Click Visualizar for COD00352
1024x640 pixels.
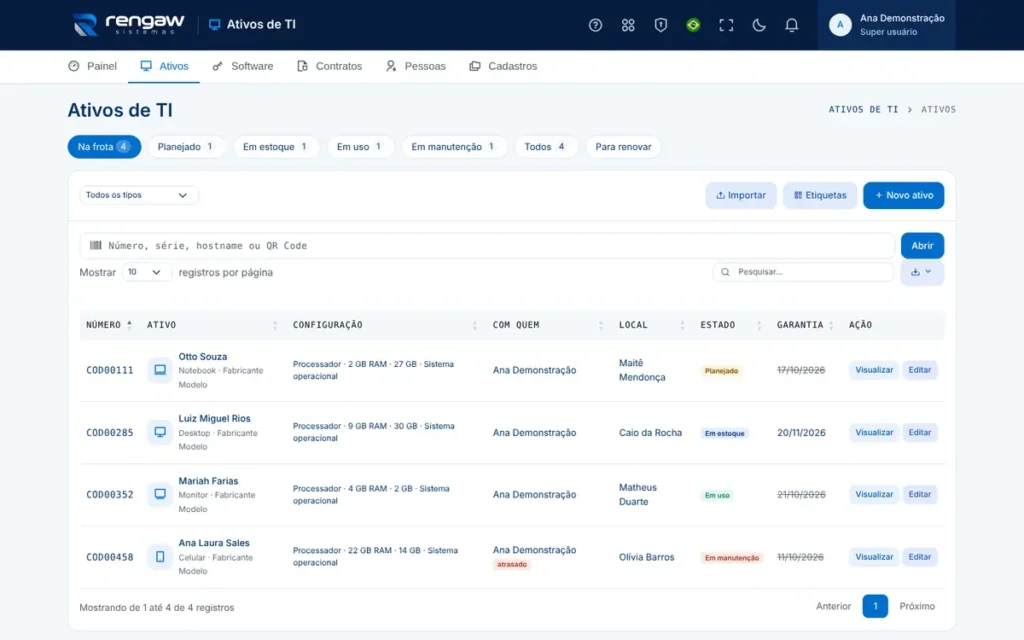tap(874, 494)
